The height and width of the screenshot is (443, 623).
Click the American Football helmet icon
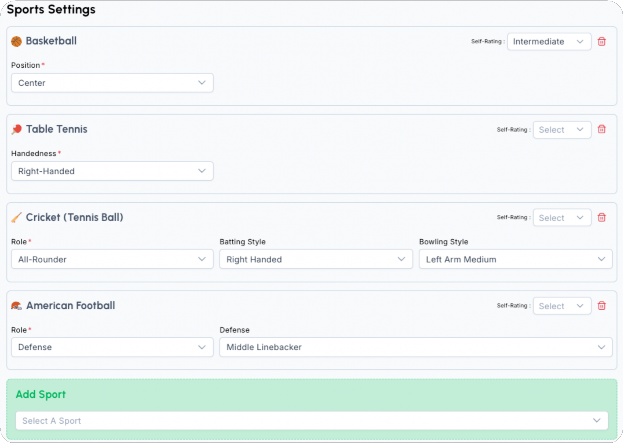pyautogui.click(x=16, y=306)
